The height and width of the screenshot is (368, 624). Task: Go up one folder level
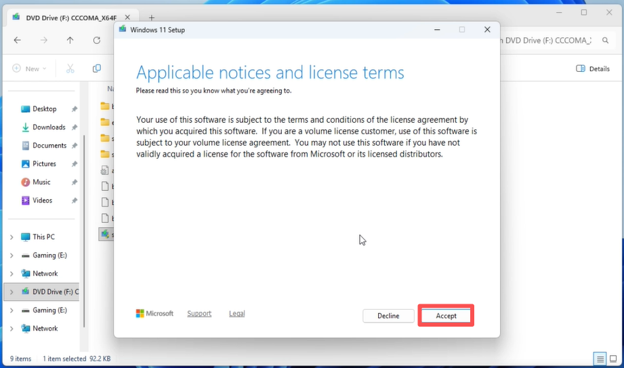pos(70,40)
